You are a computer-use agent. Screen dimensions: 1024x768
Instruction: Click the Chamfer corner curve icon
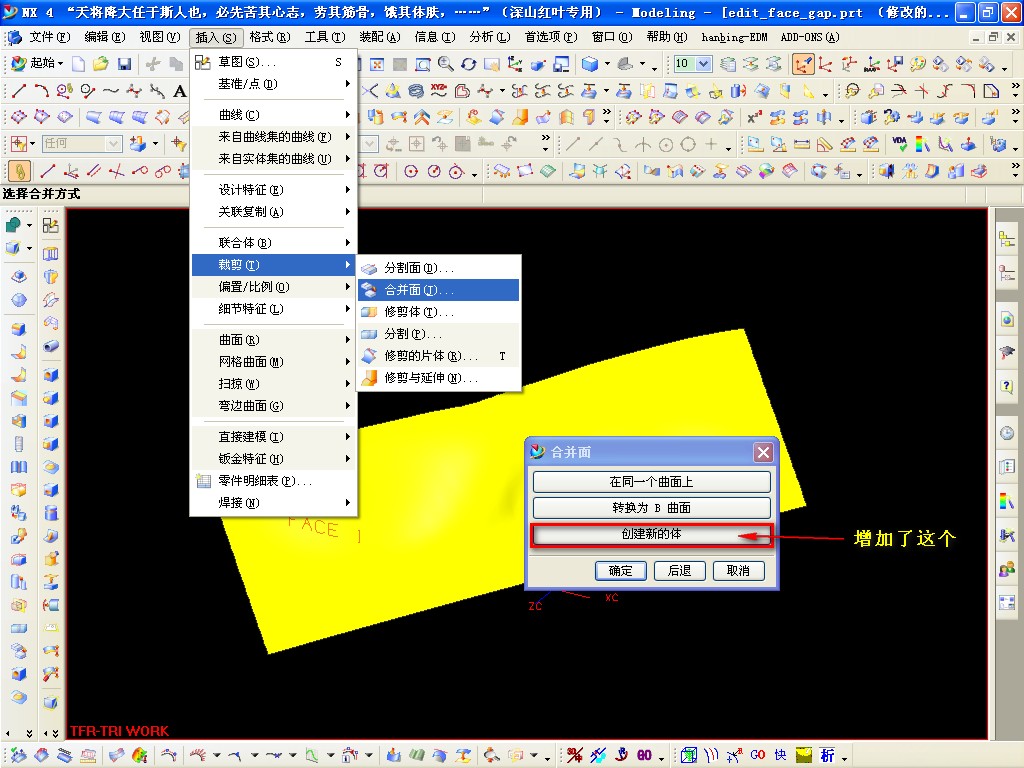tap(991, 91)
